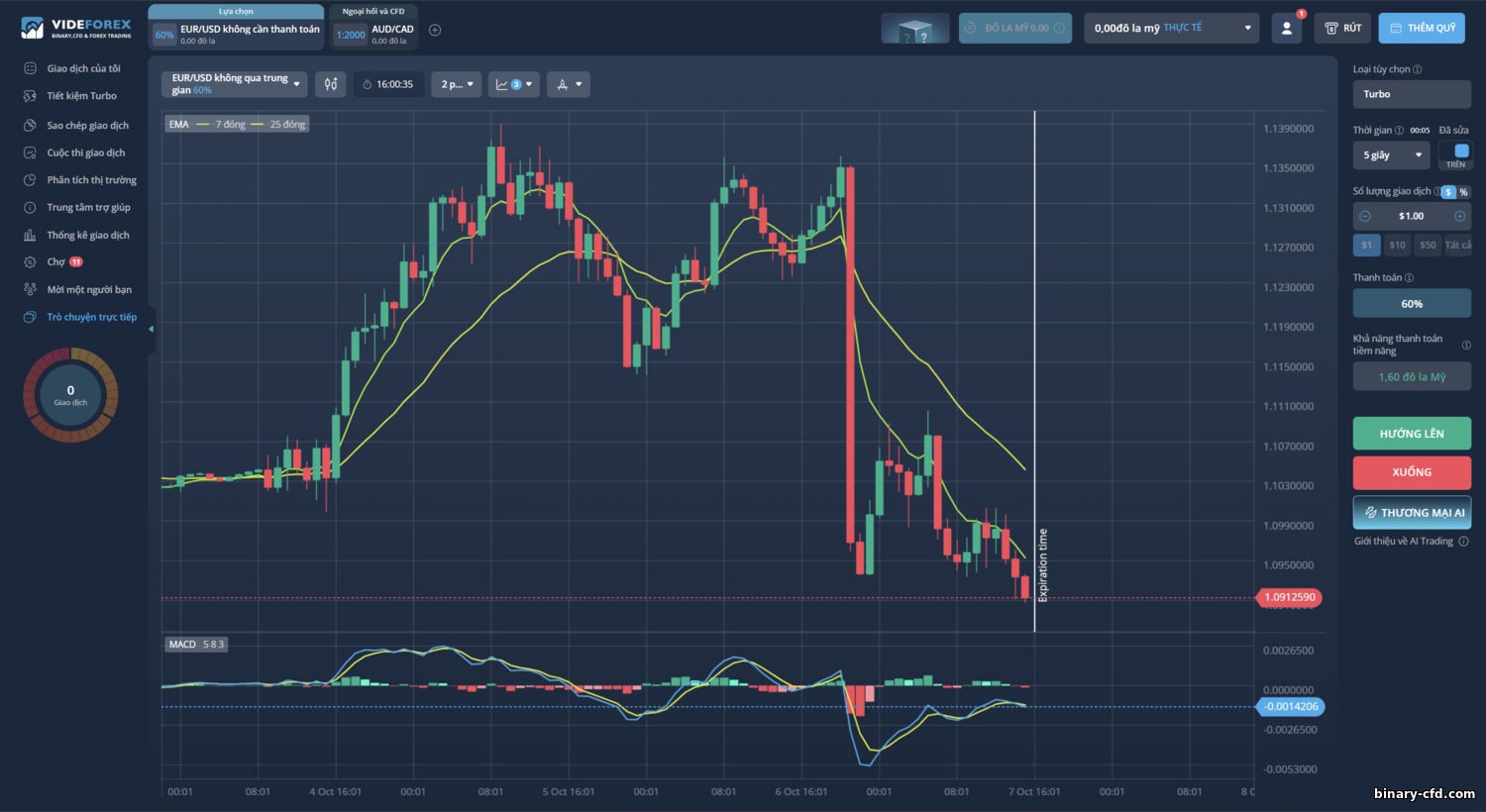Open the user profile icon
The height and width of the screenshot is (812, 1486).
tap(1286, 28)
